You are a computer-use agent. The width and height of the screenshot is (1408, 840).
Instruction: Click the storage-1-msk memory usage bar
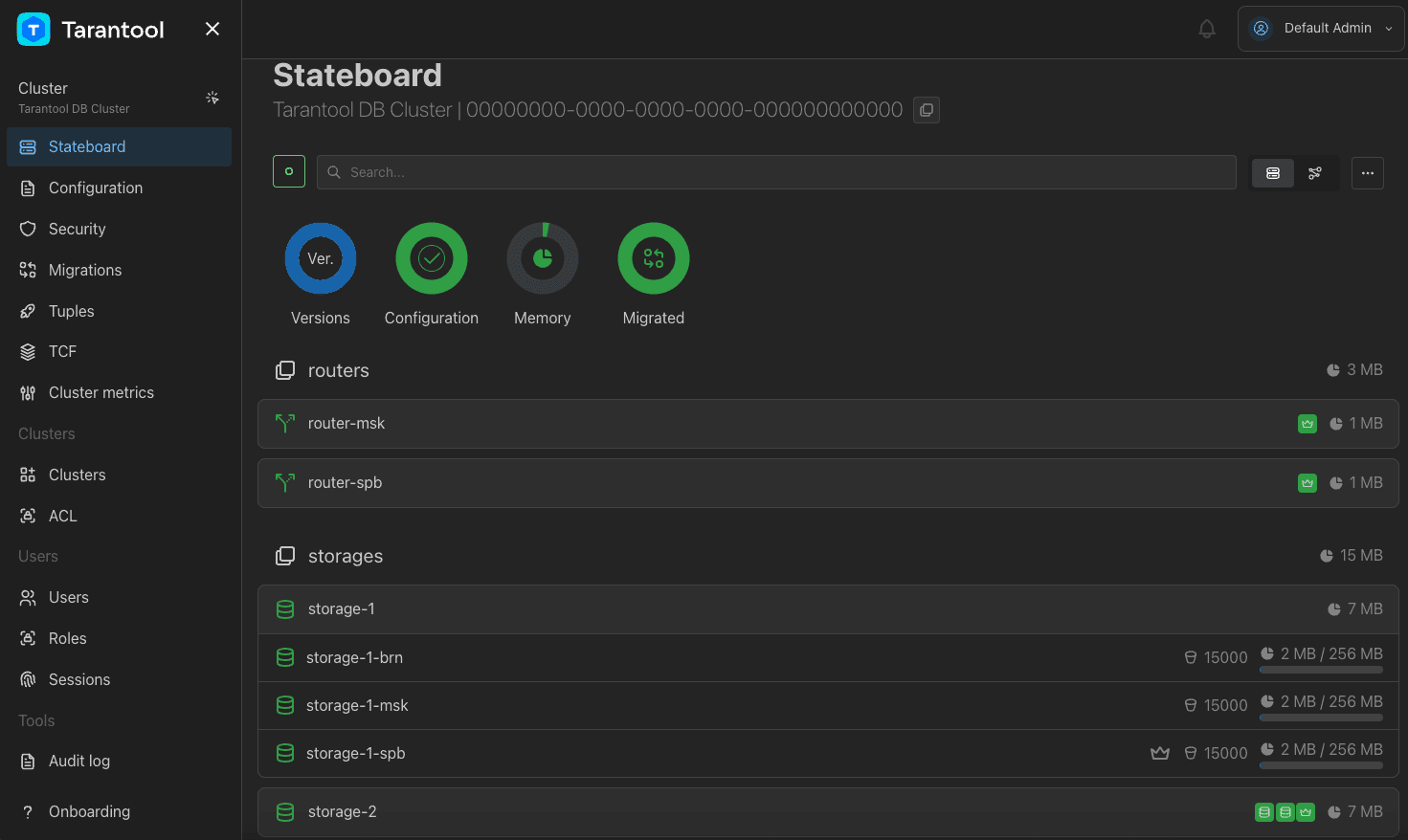pyautogui.click(x=1321, y=718)
